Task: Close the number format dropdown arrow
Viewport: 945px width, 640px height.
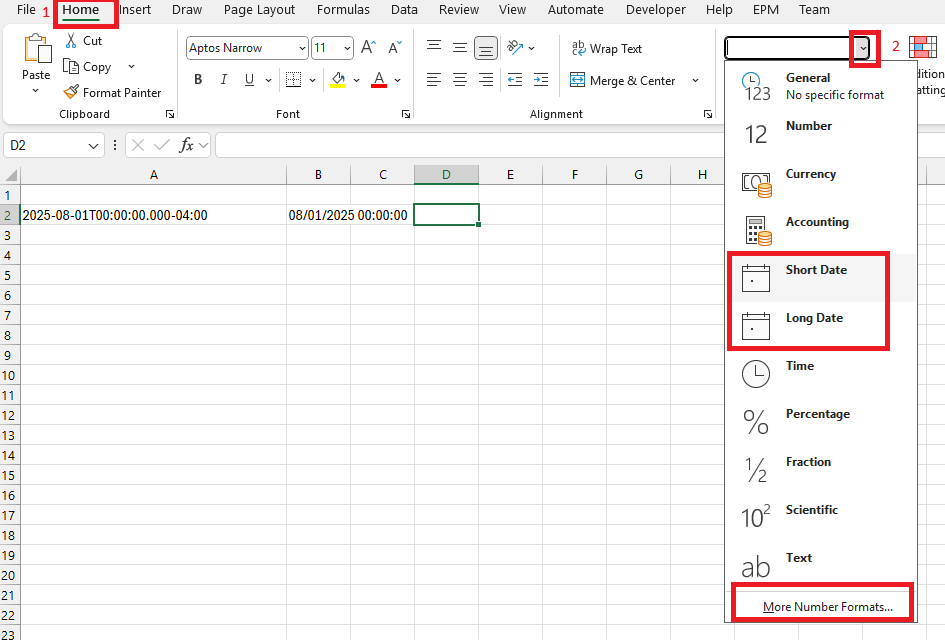Action: (864, 48)
